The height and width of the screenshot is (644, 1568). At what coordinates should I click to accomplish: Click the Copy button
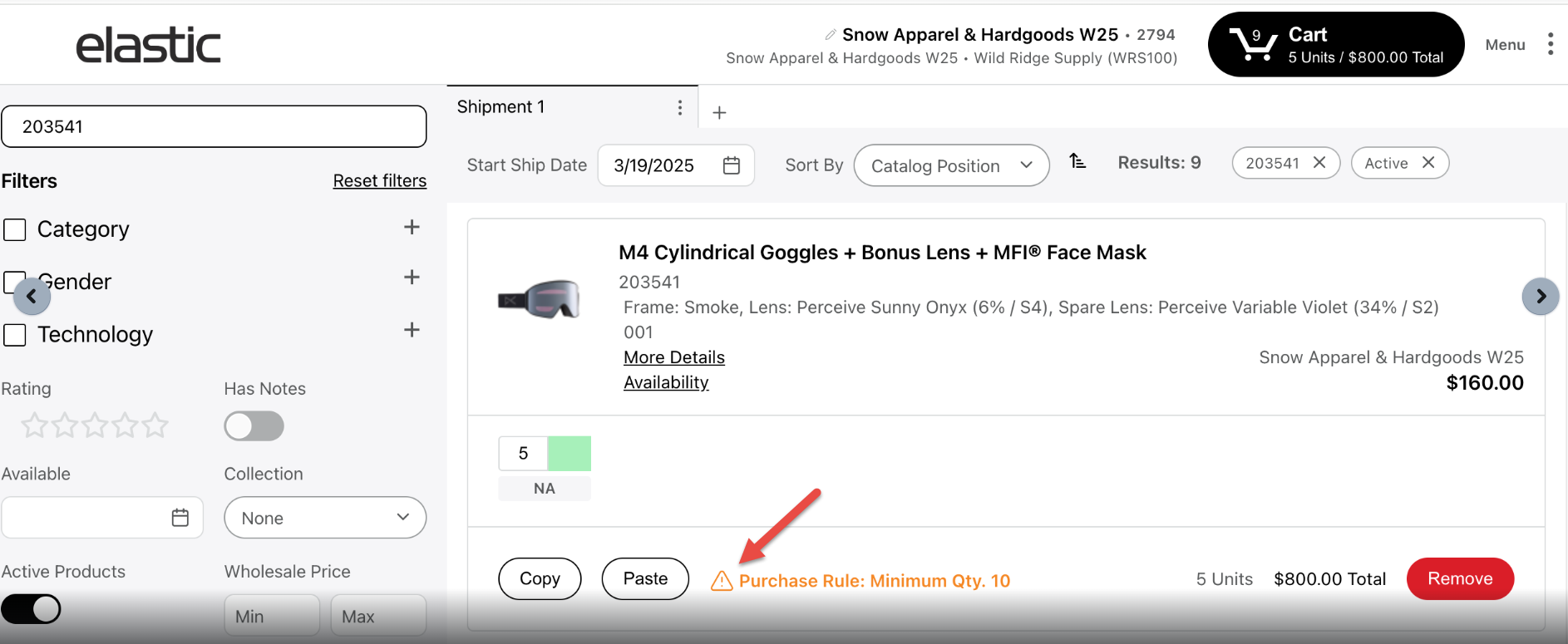pos(540,578)
